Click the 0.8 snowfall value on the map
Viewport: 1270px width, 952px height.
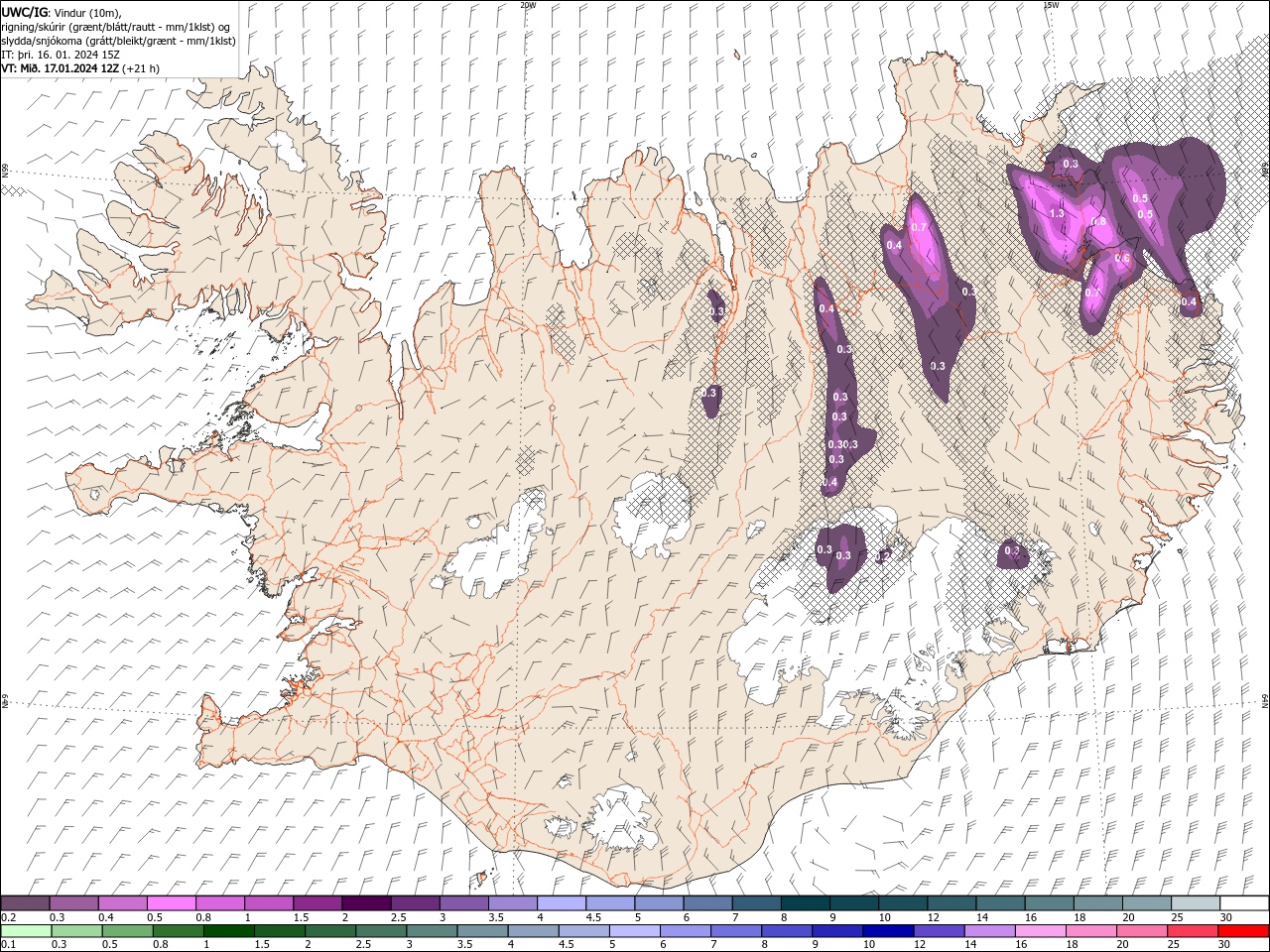click(1098, 221)
